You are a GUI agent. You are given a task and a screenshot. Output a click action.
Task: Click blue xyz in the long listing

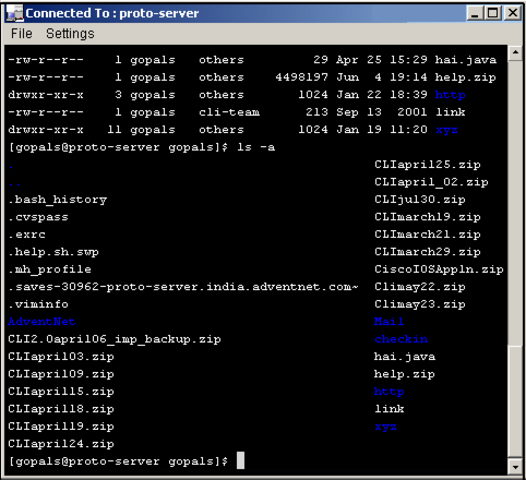point(446,130)
